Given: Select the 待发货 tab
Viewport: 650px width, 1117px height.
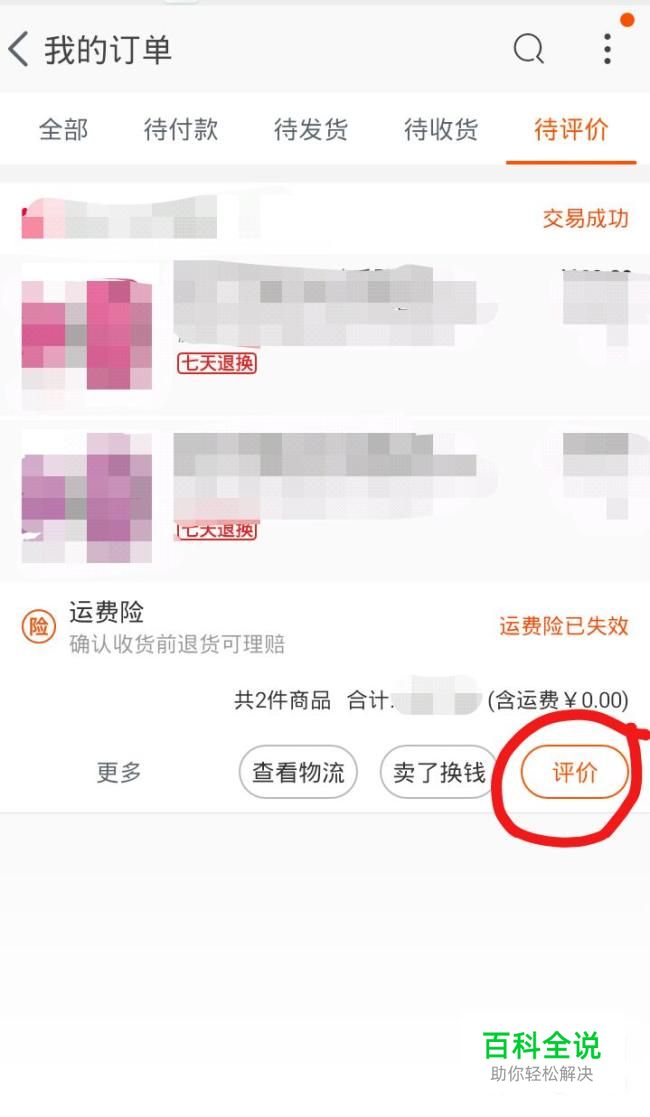Looking at the screenshot, I should (x=311, y=130).
